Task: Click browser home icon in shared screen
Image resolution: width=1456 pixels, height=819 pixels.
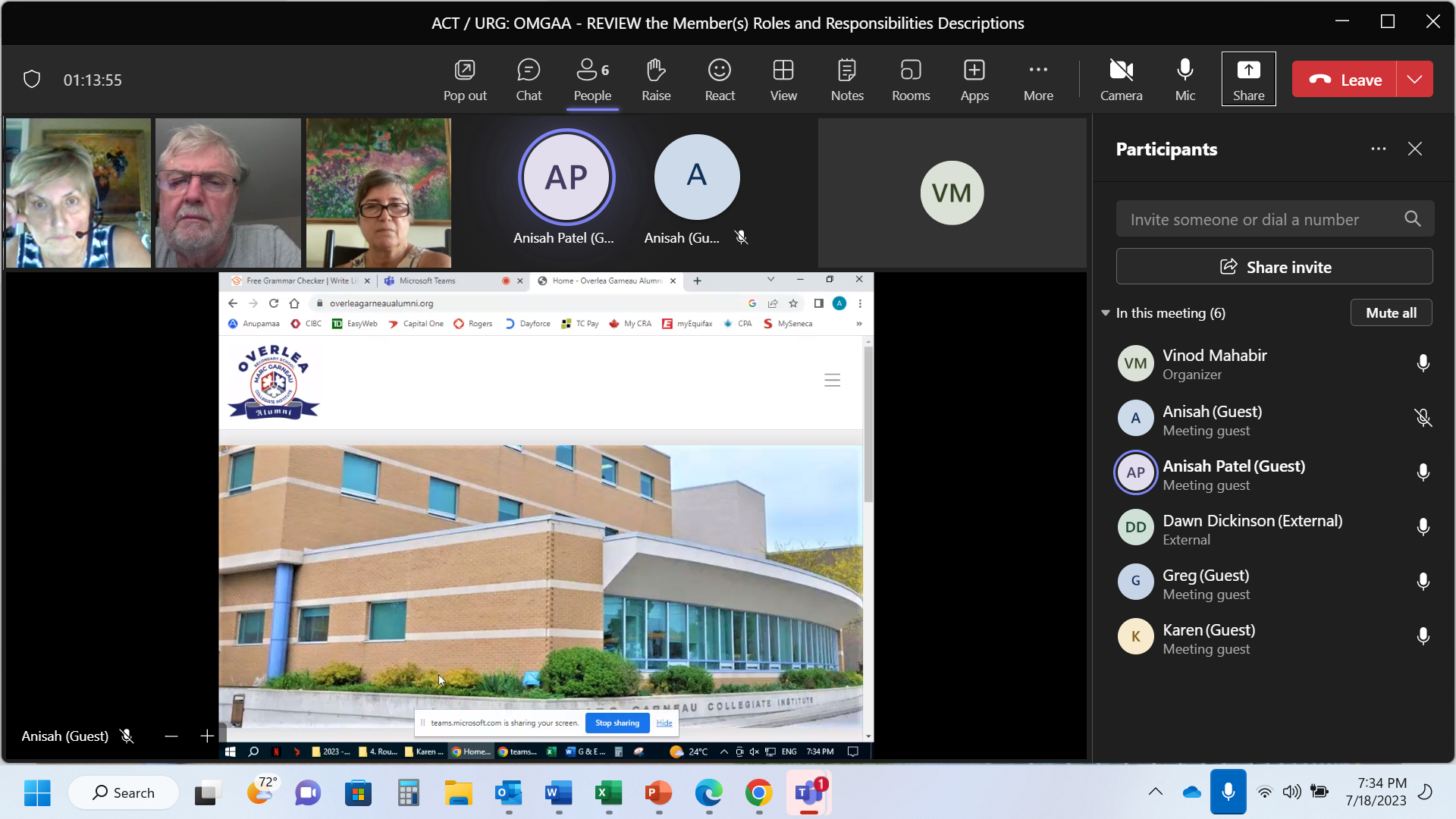Action: point(294,303)
